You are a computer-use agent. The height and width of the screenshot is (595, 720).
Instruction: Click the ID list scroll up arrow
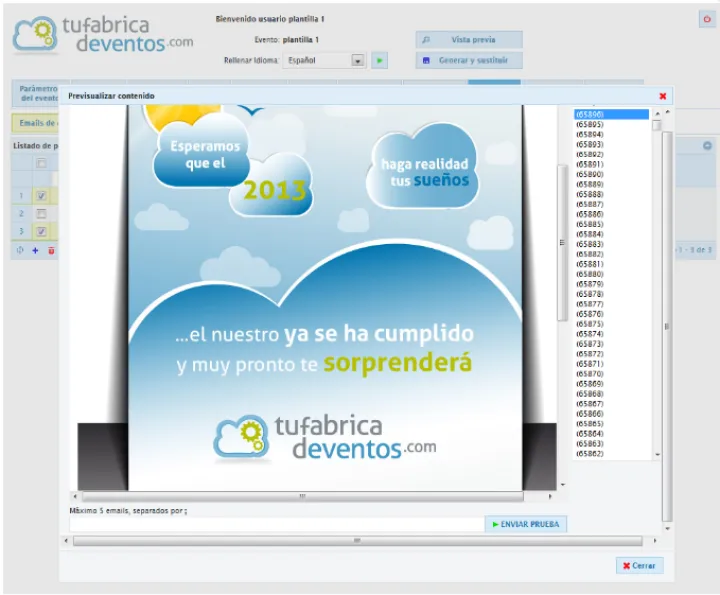tap(657, 113)
